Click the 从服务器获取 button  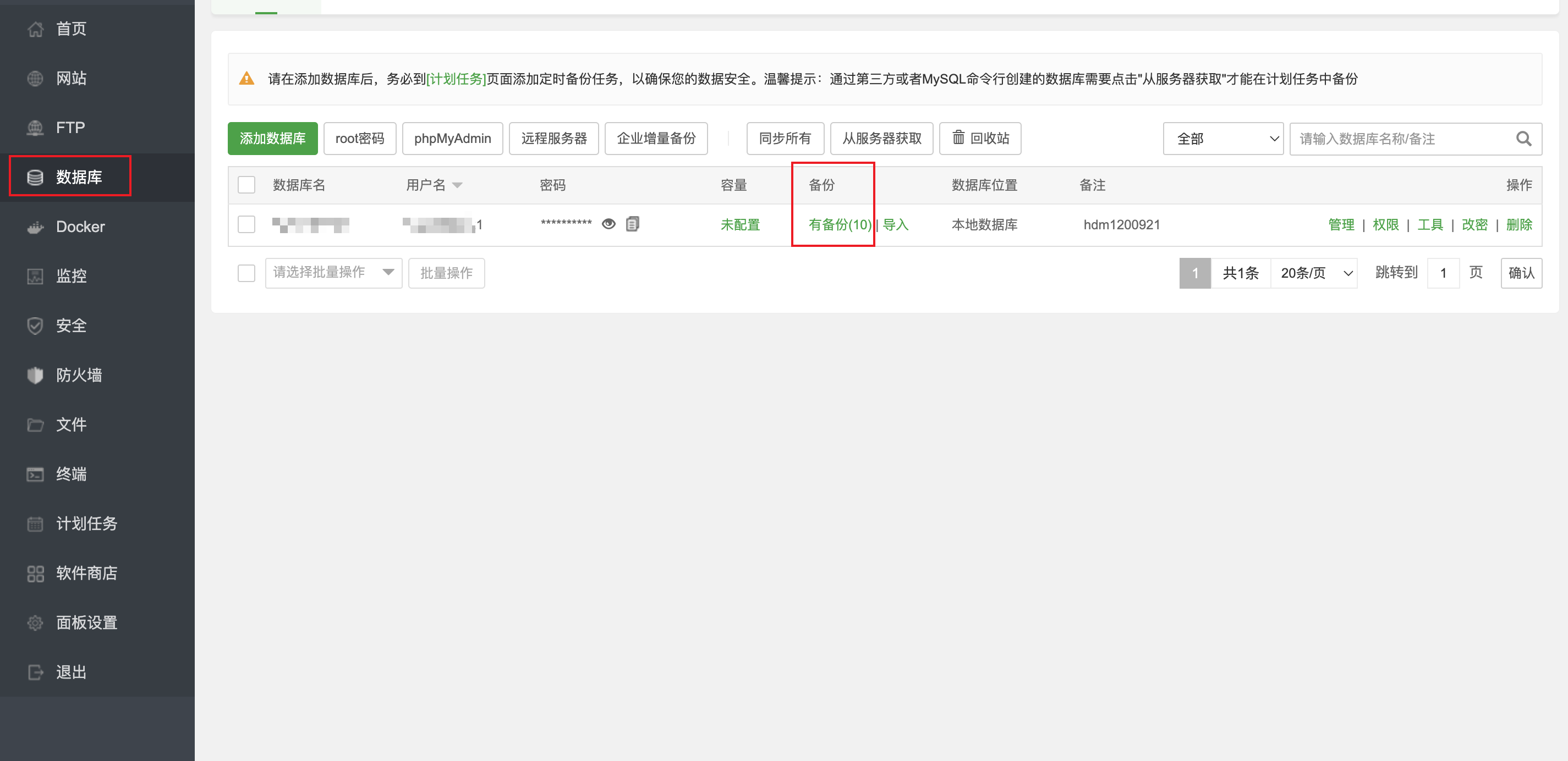pos(882,139)
